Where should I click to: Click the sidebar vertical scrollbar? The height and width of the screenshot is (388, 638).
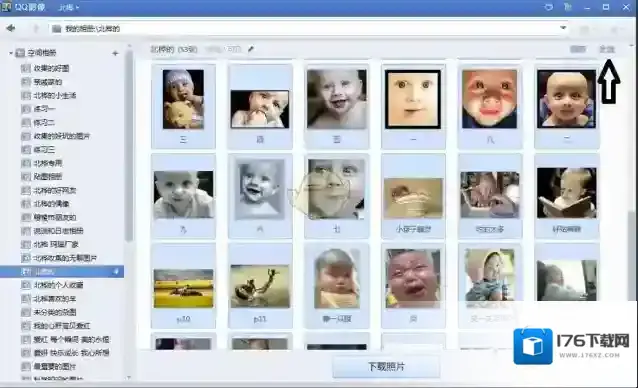tap(129, 146)
